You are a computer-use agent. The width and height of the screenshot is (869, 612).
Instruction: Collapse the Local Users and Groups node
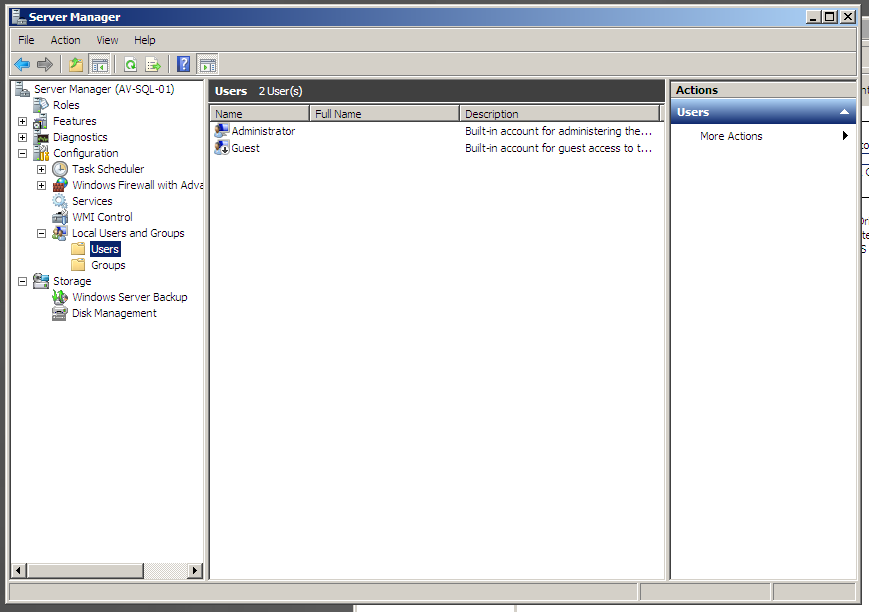pos(42,234)
